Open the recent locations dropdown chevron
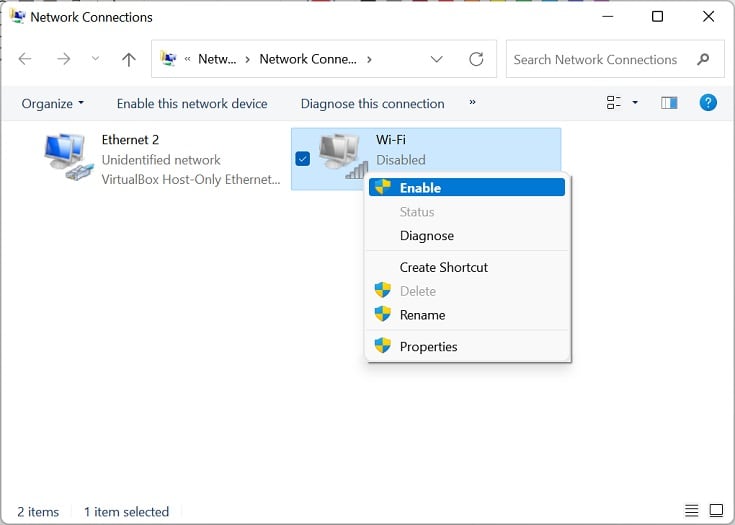This screenshot has width=735, height=525. [95, 59]
